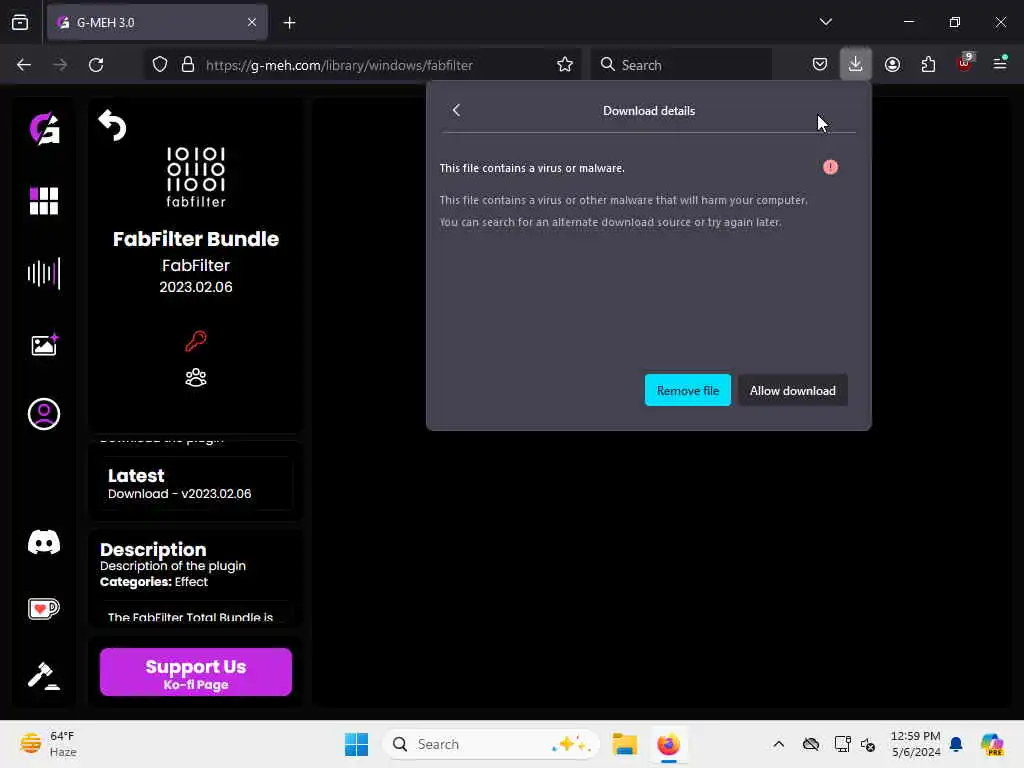The width and height of the screenshot is (1024, 768).
Task: Open the Firefox account icon
Action: [x=892, y=64]
